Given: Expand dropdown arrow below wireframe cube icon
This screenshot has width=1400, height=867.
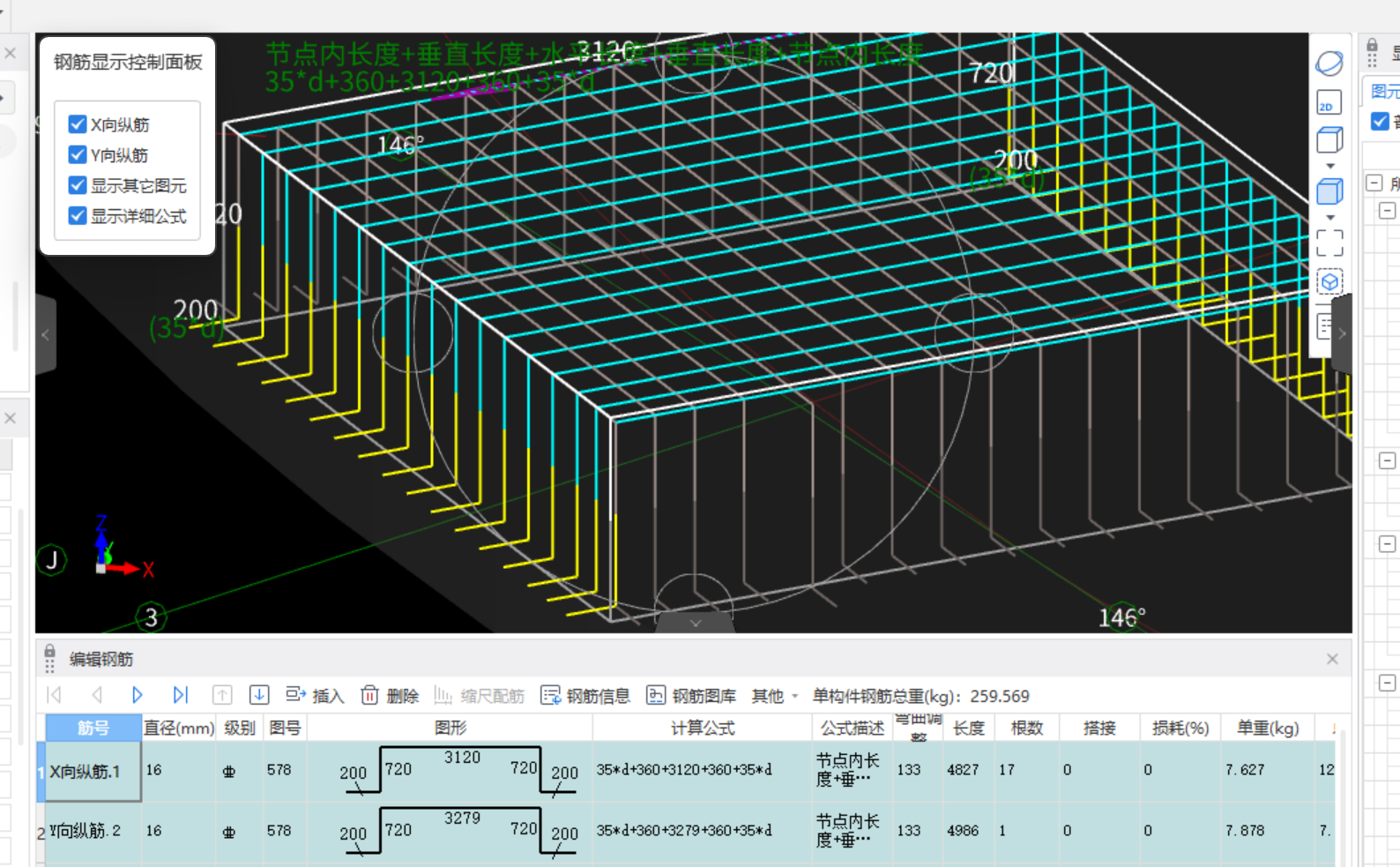Looking at the screenshot, I should click(1330, 166).
